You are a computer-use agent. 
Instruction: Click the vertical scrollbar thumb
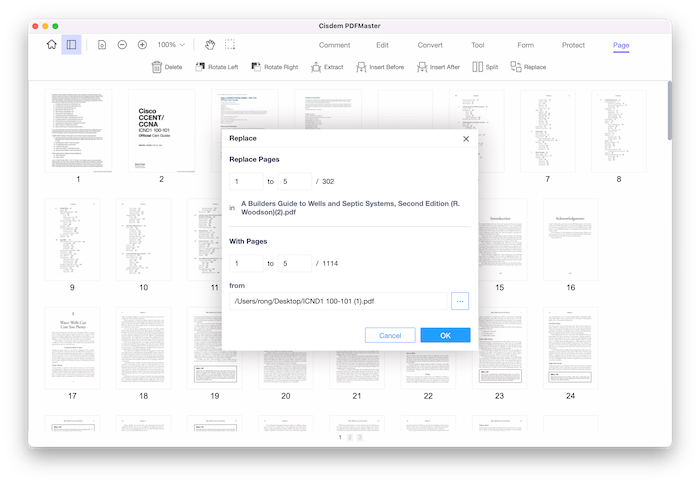670,111
